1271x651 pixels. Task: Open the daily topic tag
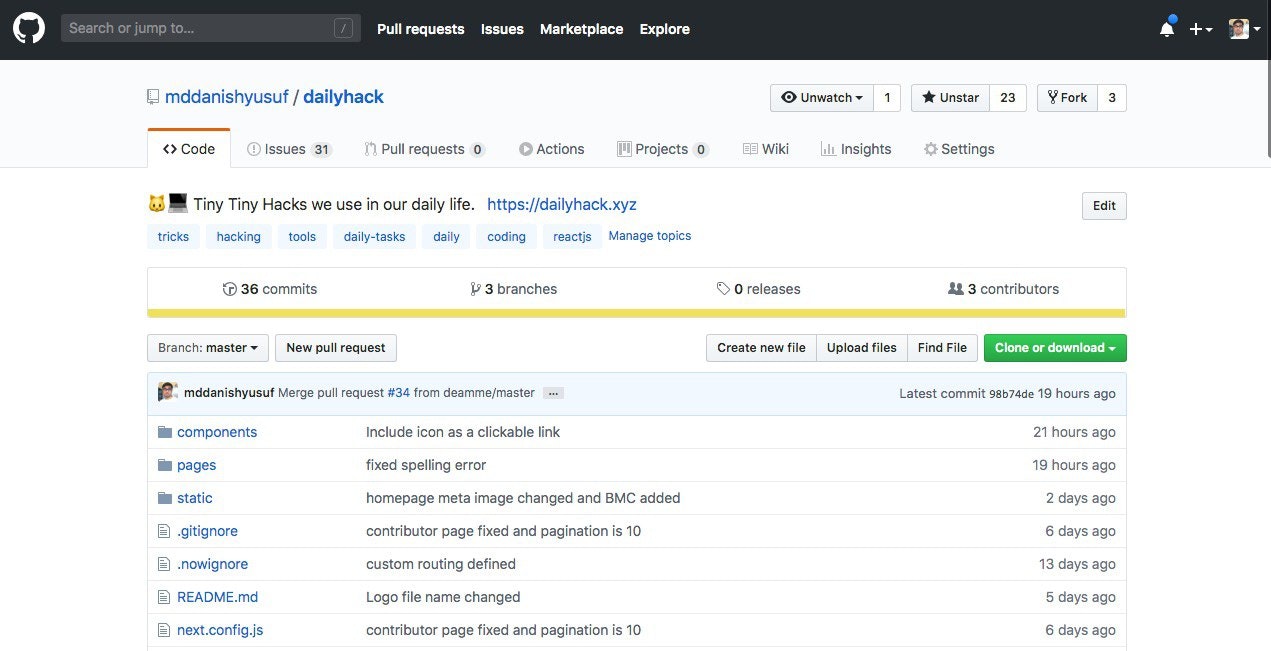[446, 236]
